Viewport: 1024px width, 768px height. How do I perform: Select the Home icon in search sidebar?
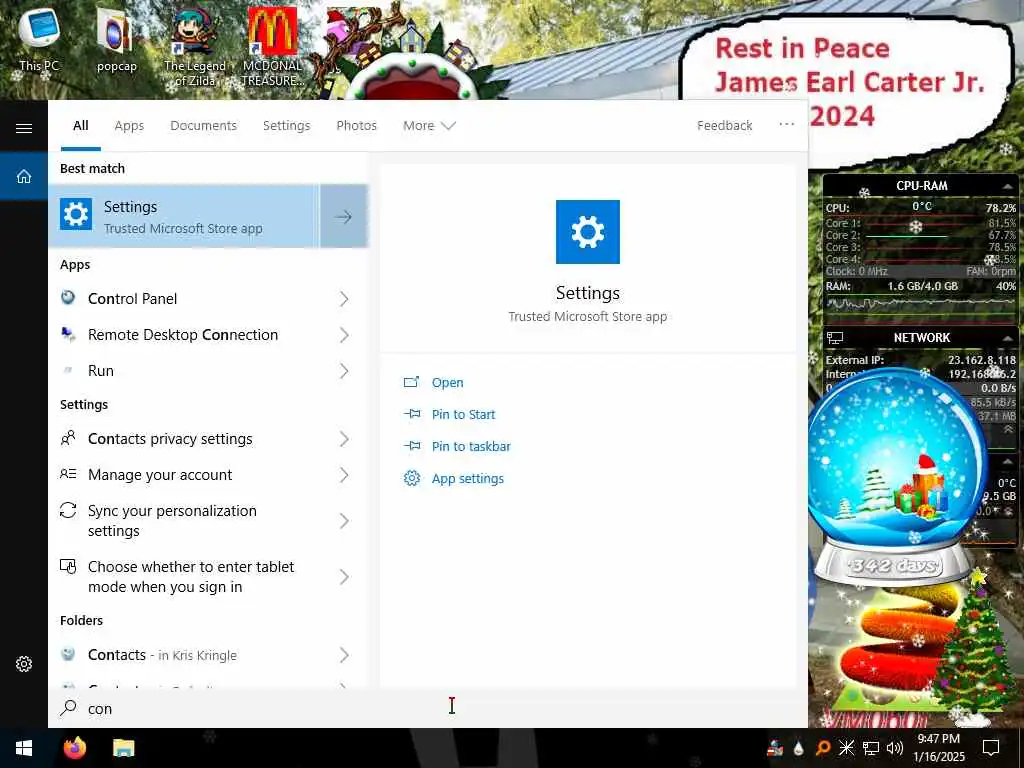click(x=24, y=176)
